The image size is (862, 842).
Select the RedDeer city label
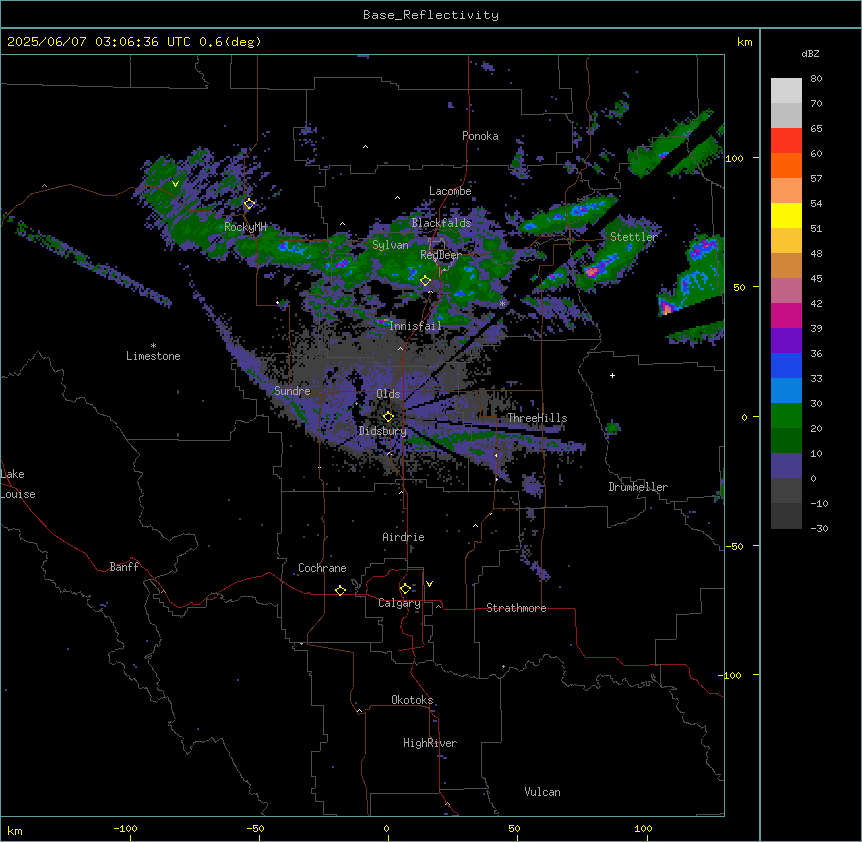coord(441,255)
